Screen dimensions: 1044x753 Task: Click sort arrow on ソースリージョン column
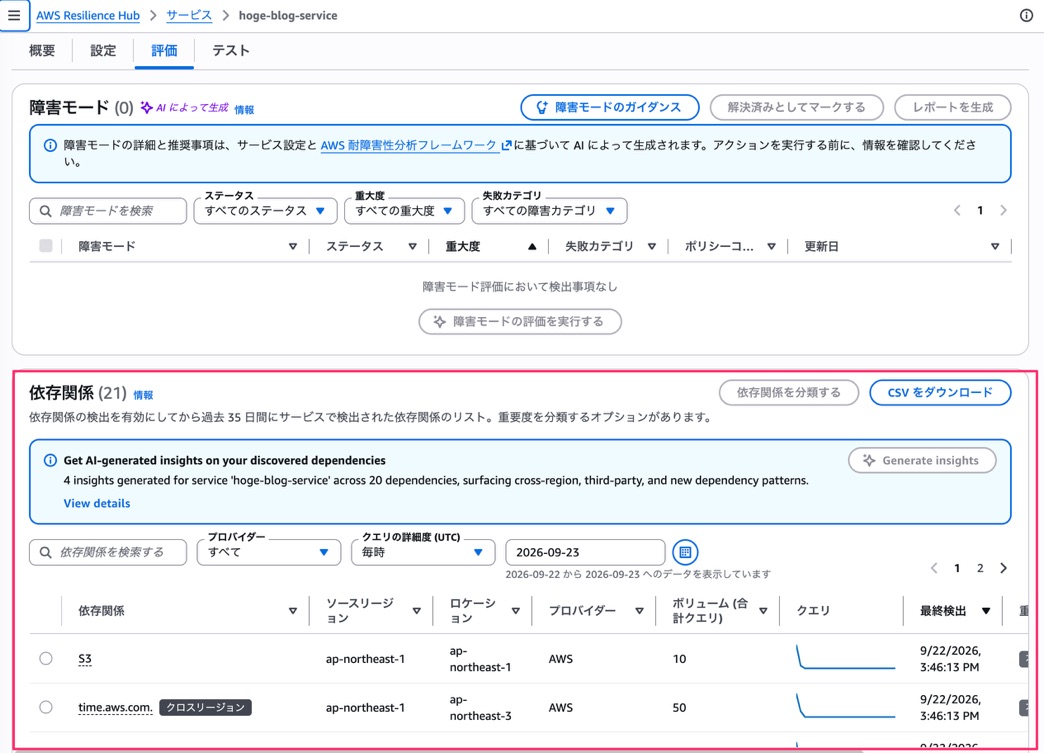(x=417, y=611)
